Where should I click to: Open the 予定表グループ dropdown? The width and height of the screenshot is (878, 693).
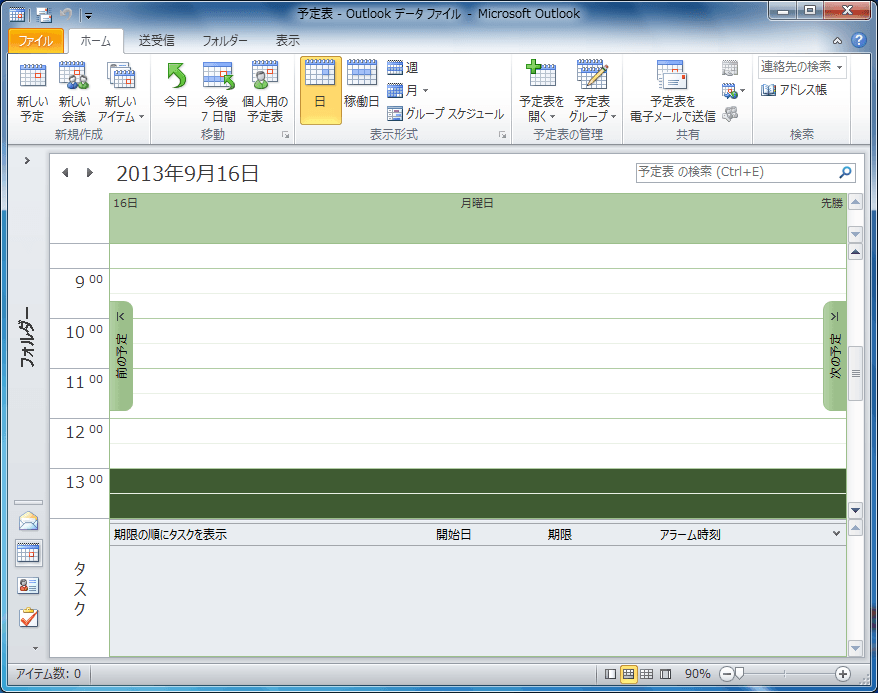click(x=592, y=92)
